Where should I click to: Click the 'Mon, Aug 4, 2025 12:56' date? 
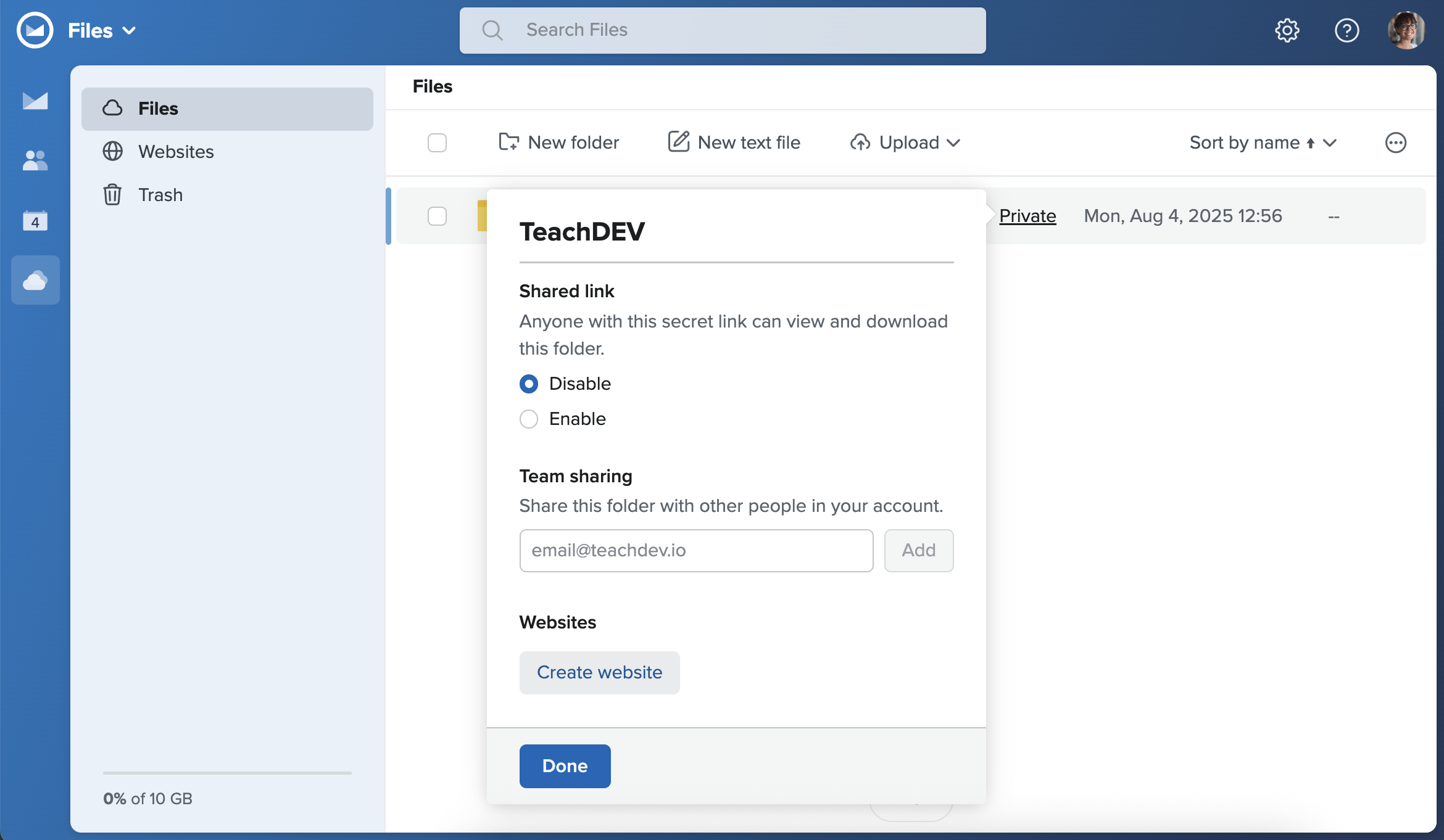click(x=1182, y=216)
